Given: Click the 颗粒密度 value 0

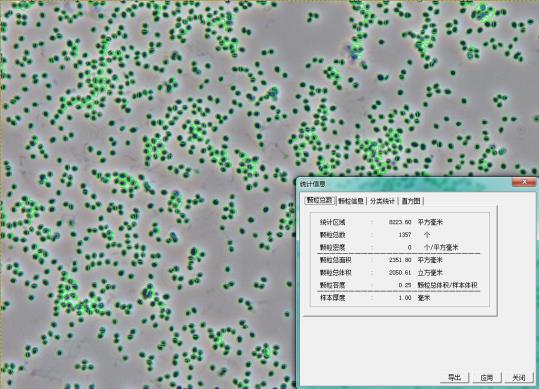Looking at the screenshot, I should (409, 247).
